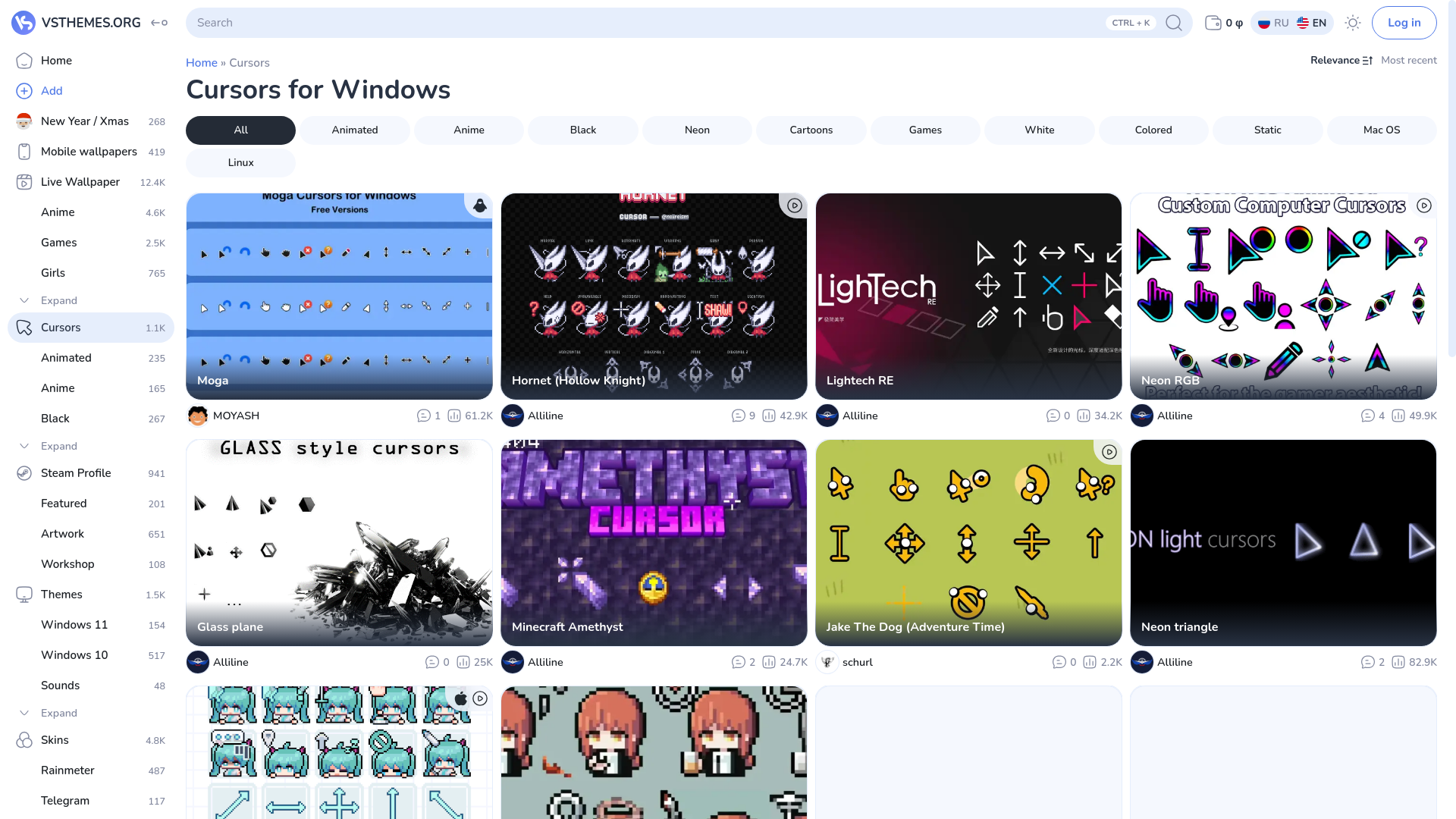Filter cursors by Colored
The image size is (1456, 819).
pyautogui.click(x=1153, y=130)
